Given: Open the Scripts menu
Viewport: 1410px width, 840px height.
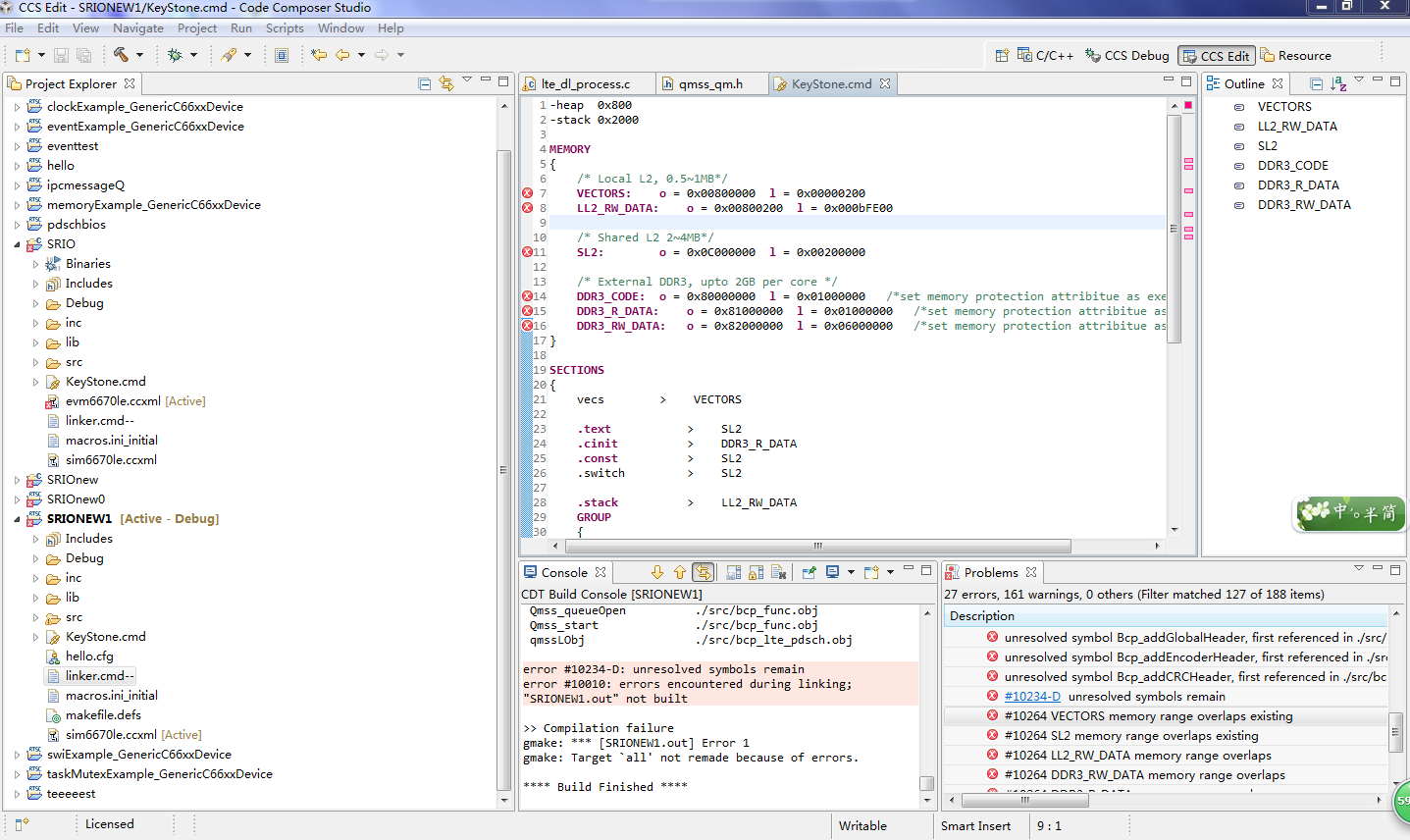Looking at the screenshot, I should pyautogui.click(x=285, y=28).
